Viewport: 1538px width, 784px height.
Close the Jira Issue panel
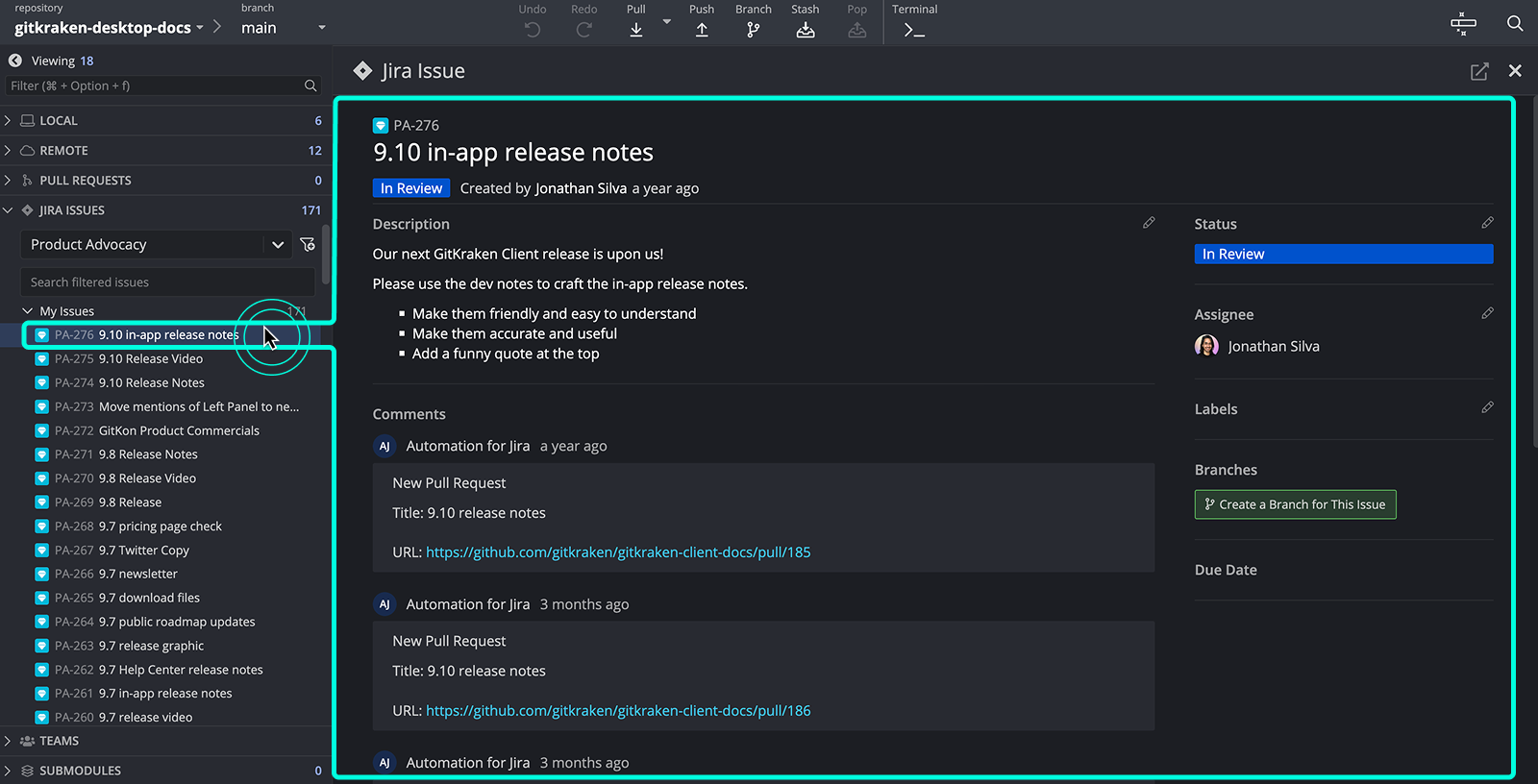[1515, 70]
